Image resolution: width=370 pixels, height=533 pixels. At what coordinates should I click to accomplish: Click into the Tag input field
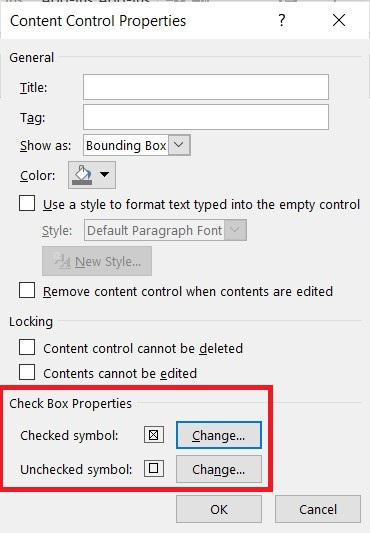pyautogui.click(x=206, y=117)
